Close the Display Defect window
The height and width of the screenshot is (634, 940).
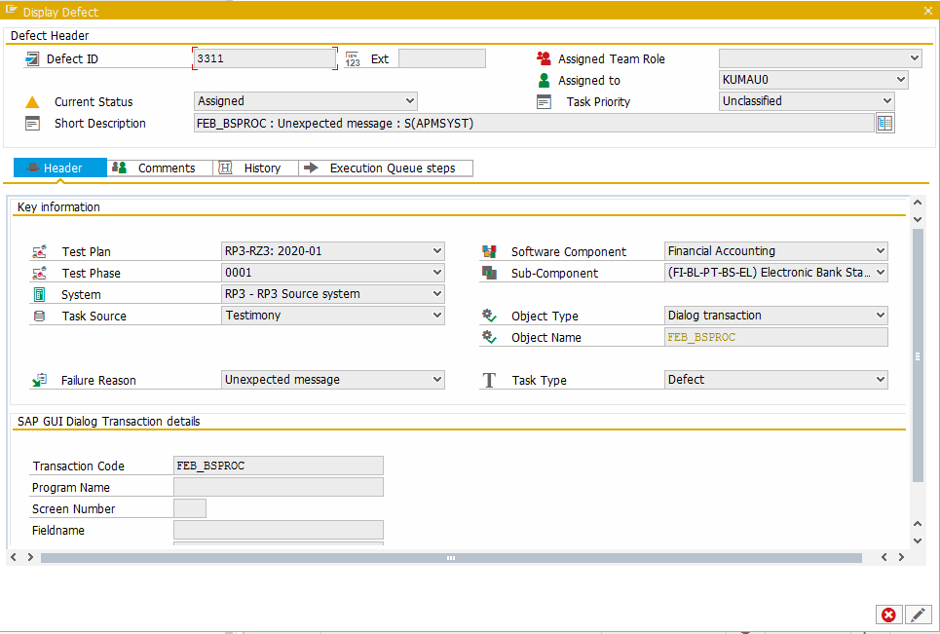click(928, 11)
